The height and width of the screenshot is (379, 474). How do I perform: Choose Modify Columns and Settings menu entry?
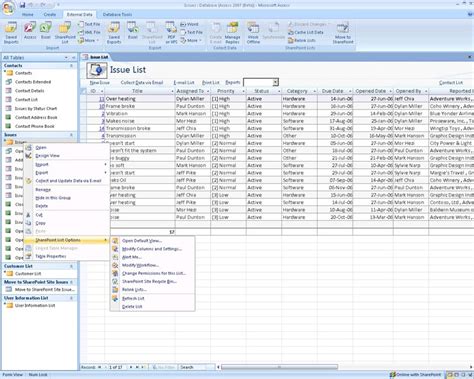click(x=151, y=249)
